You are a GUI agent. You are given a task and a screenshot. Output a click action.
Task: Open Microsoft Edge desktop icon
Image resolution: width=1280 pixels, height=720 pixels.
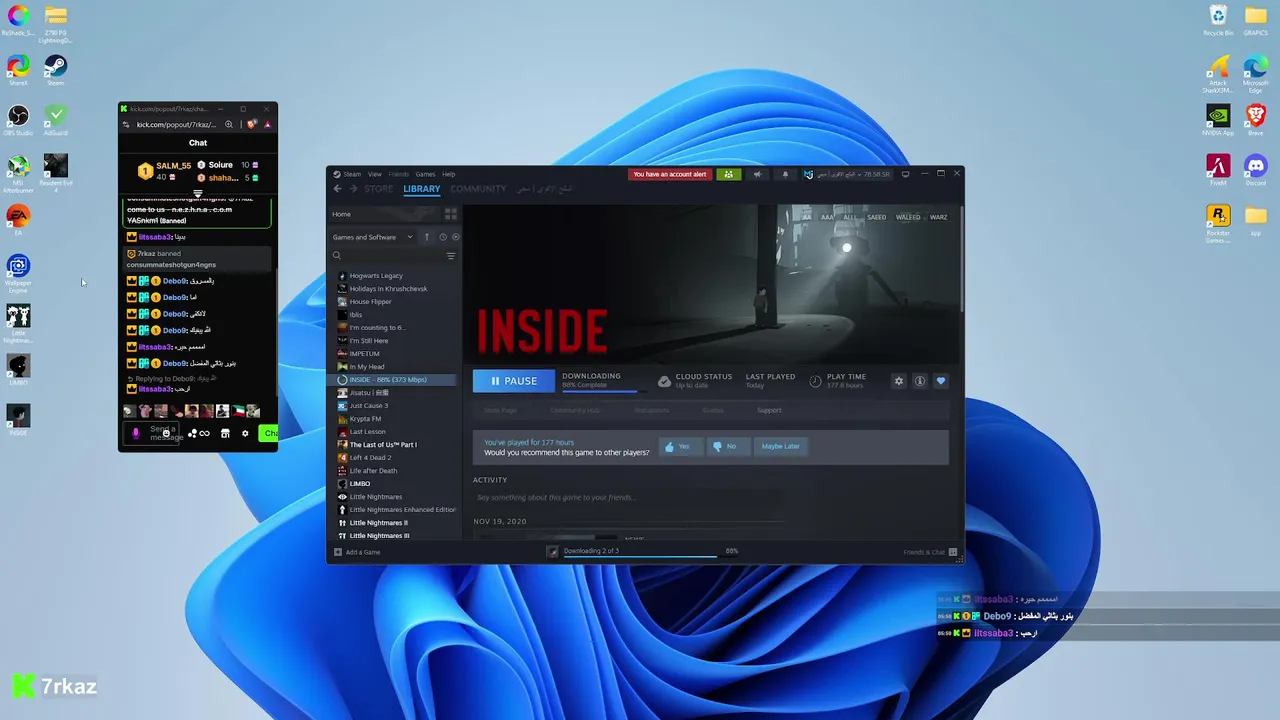1256,73
